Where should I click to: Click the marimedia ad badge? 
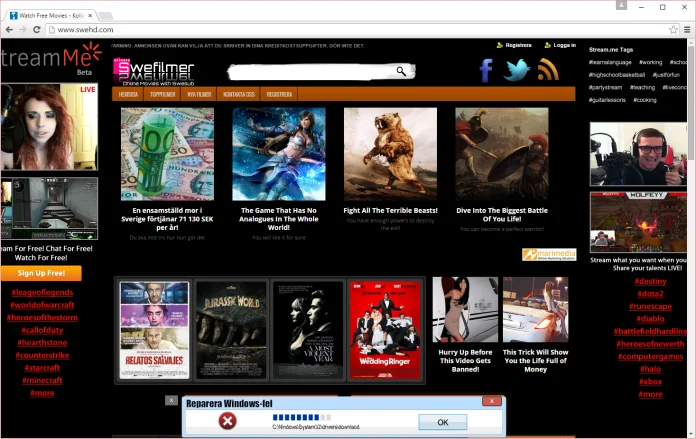point(549,254)
